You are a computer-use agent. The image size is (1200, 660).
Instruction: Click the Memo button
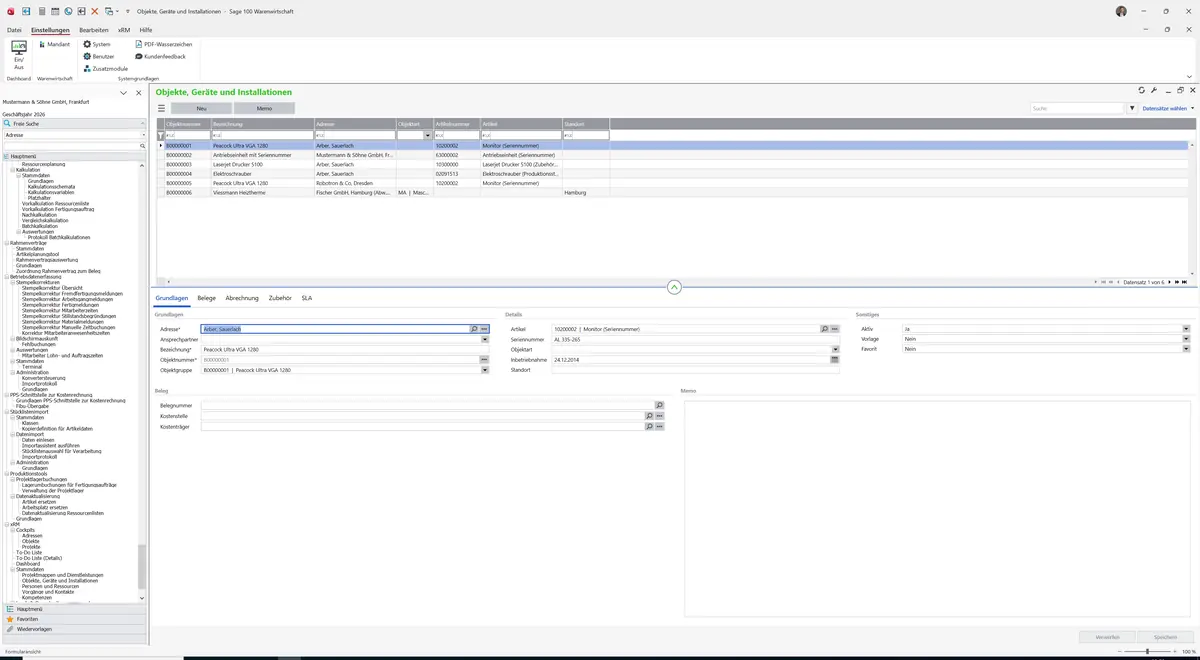point(264,108)
